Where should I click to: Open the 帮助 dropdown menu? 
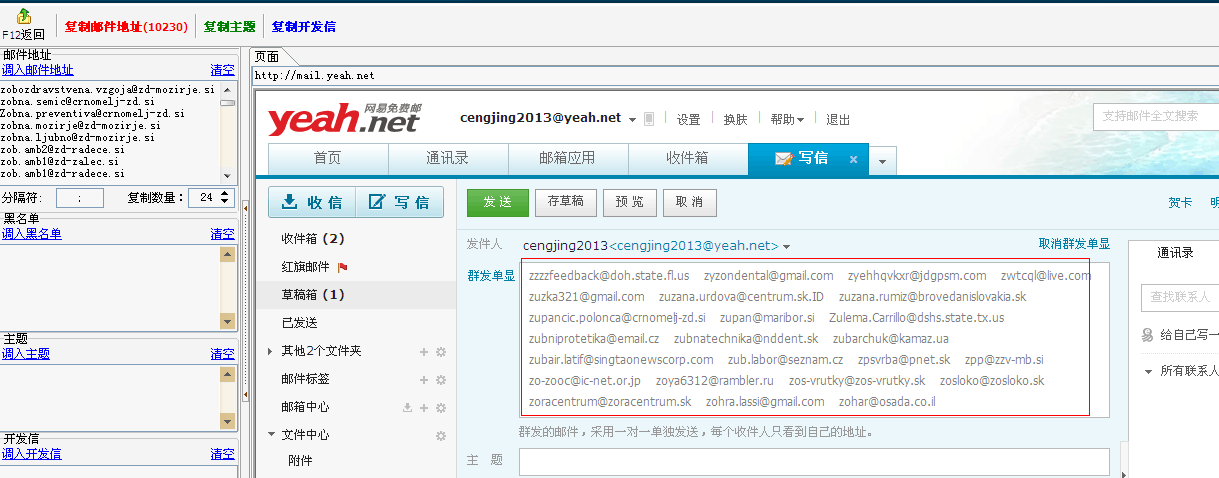(x=787, y=119)
